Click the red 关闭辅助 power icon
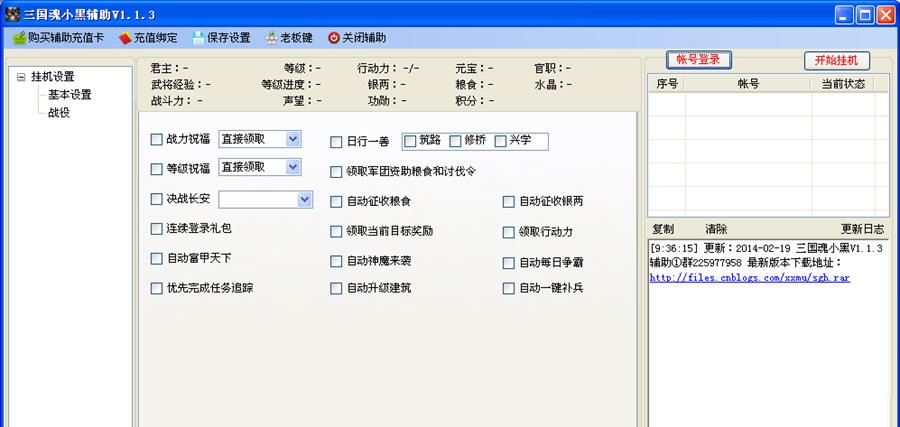 click(334, 38)
